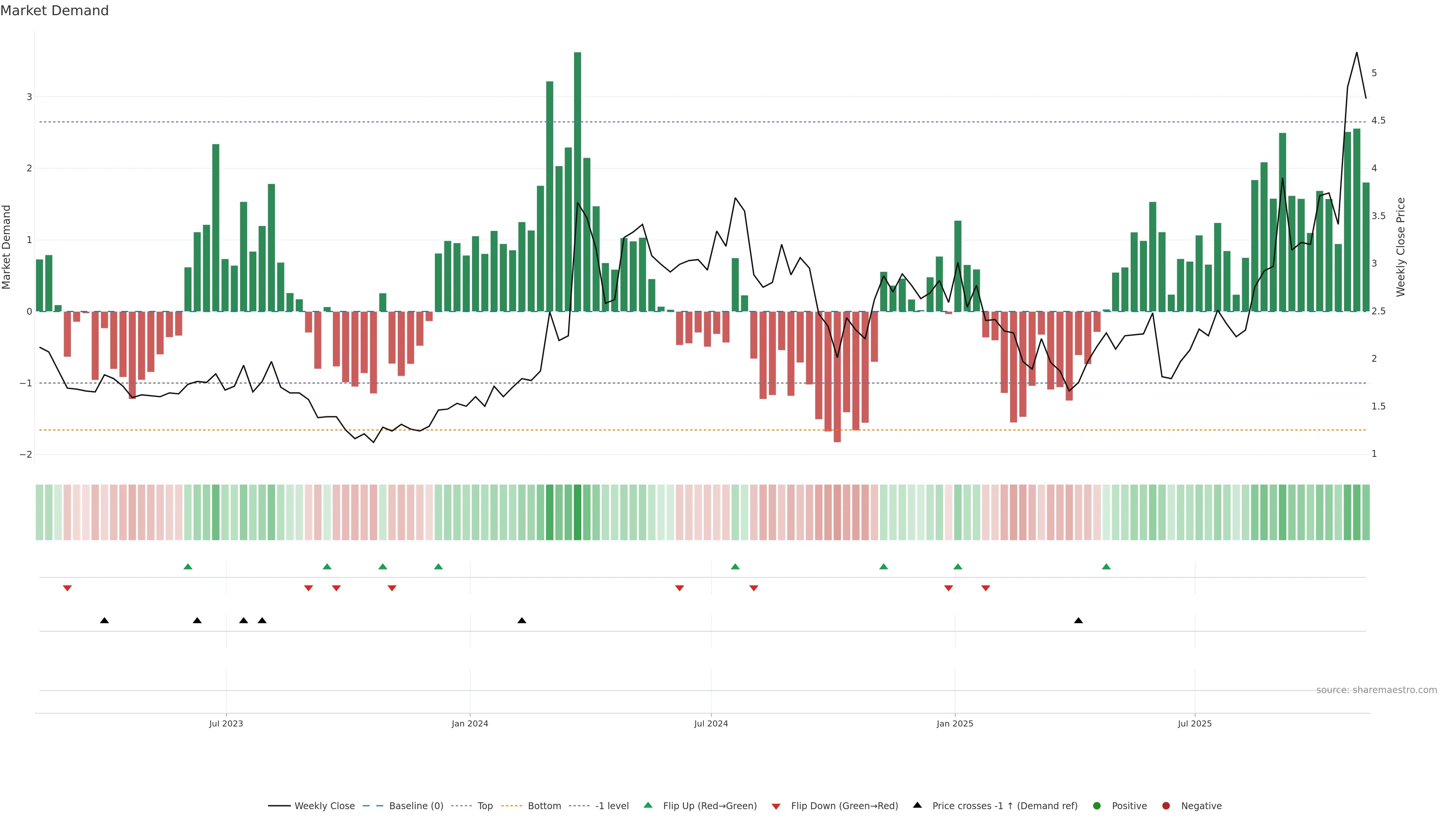Click red Flip Down legend triangle icon

776,806
